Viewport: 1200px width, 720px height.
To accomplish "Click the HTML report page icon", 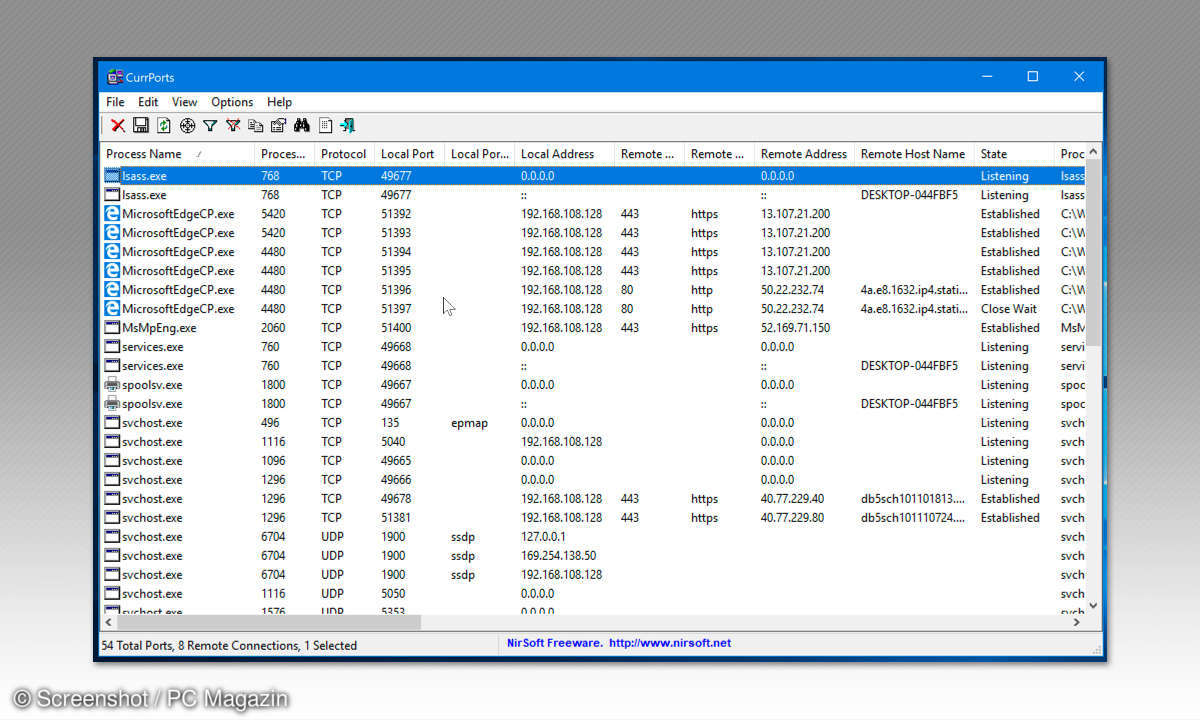I will pos(325,125).
